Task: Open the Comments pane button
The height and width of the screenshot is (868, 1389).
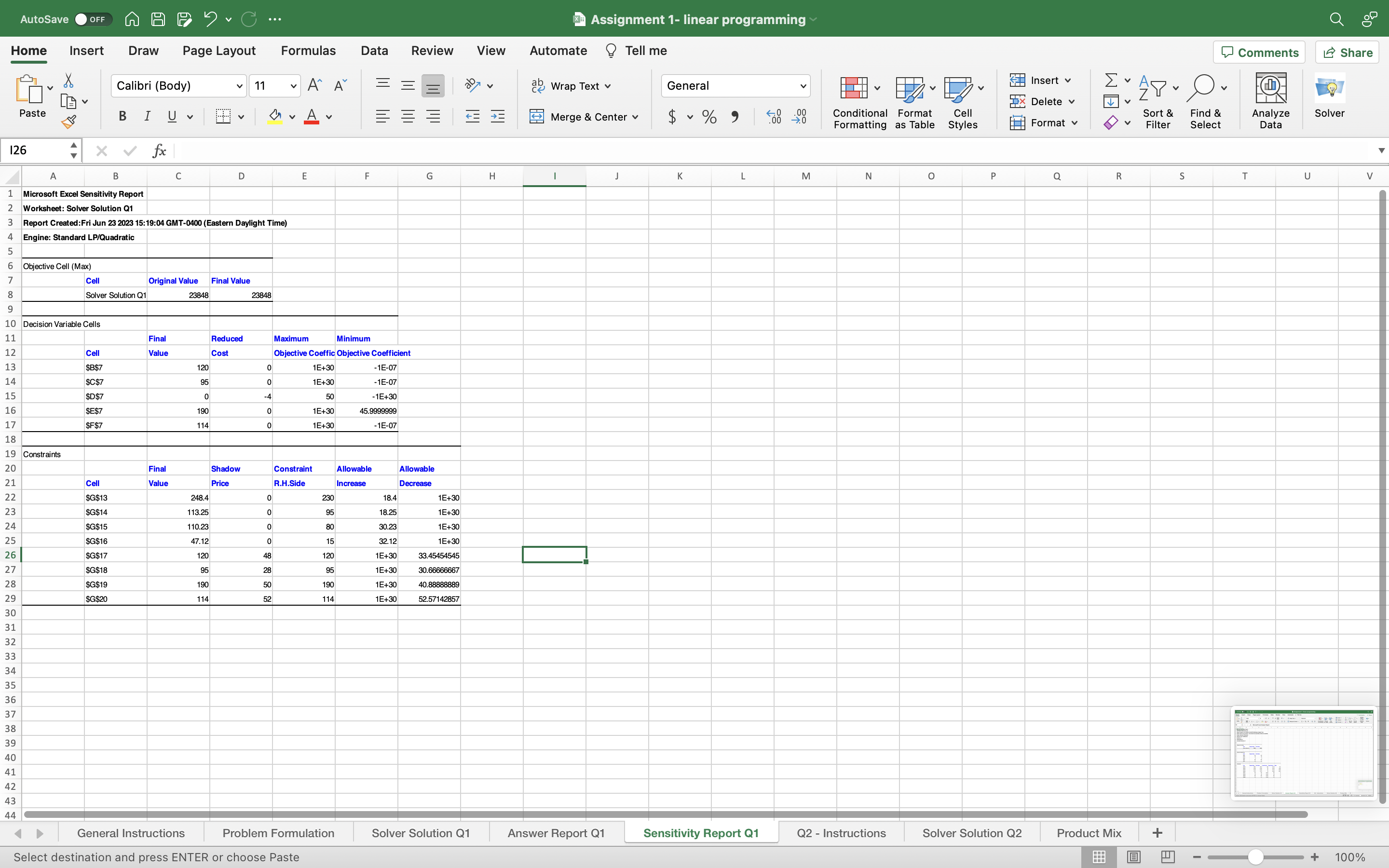Action: (x=1259, y=52)
